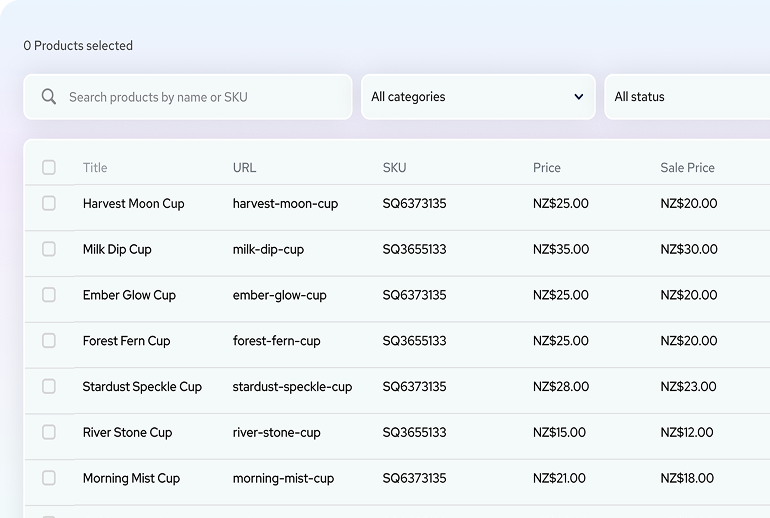770x518 pixels.
Task: Open the All categories dropdown
Action: pos(470,97)
